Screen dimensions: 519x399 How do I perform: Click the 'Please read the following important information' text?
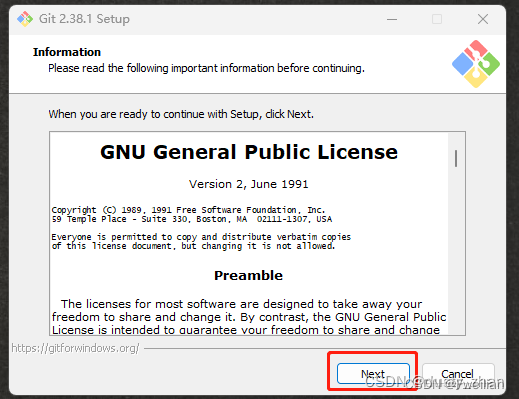[206, 68]
